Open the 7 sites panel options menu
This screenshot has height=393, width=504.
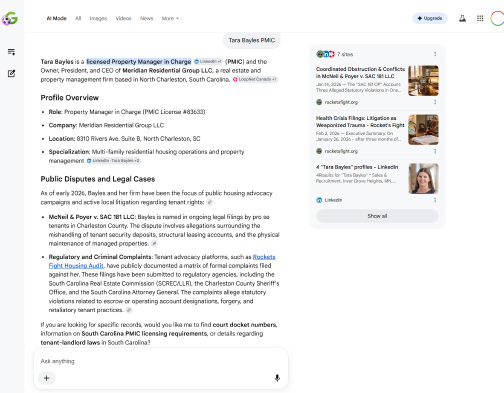[435, 54]
